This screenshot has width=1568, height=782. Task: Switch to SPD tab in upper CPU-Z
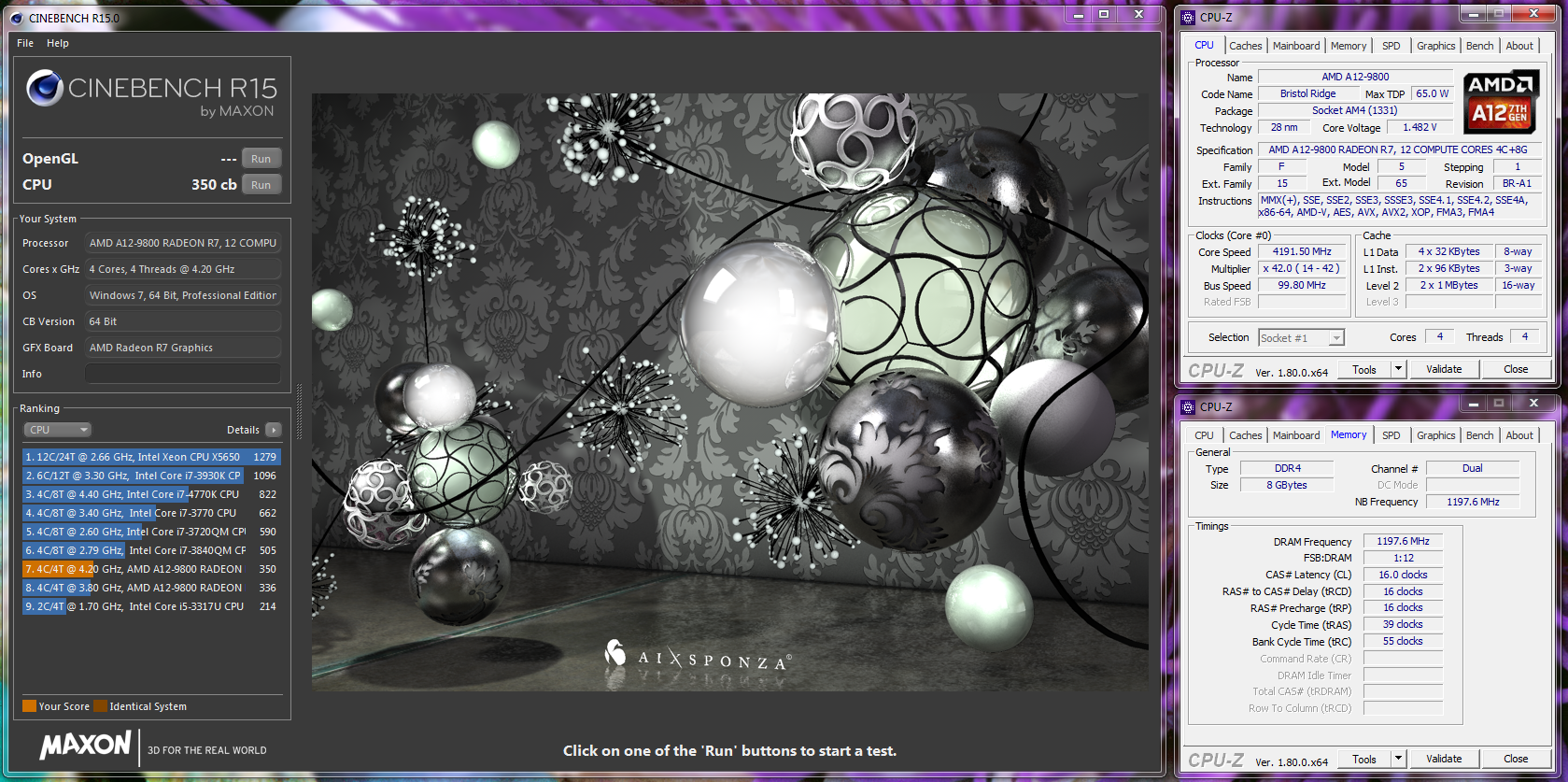tap(1391, 46)
